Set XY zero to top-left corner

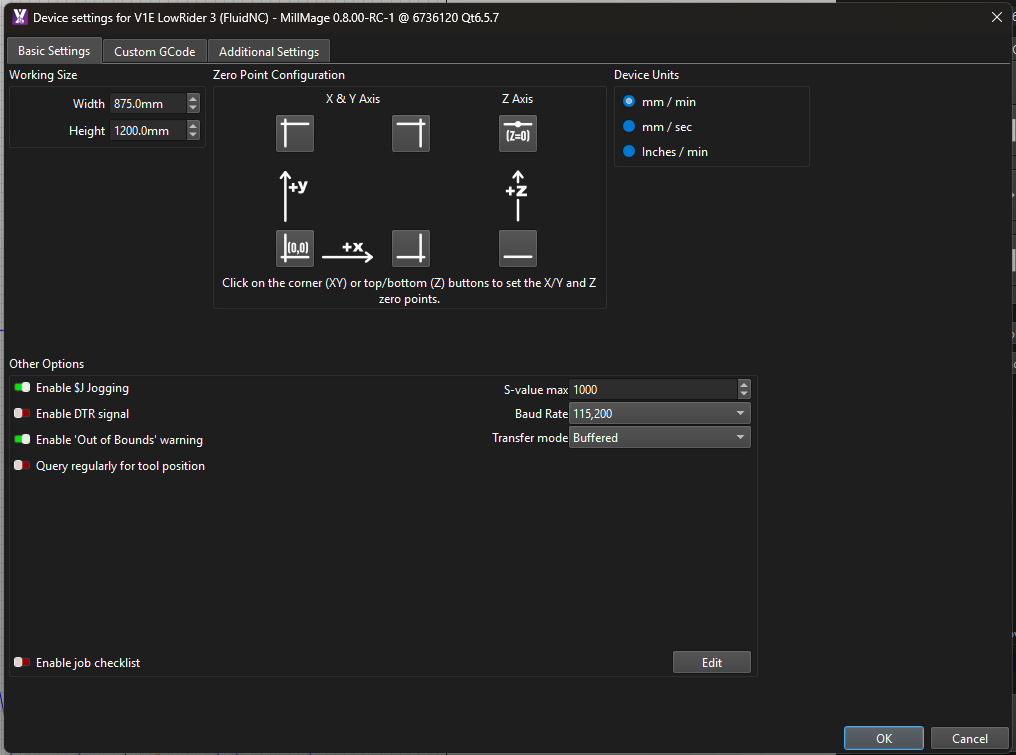pos(295,134)
